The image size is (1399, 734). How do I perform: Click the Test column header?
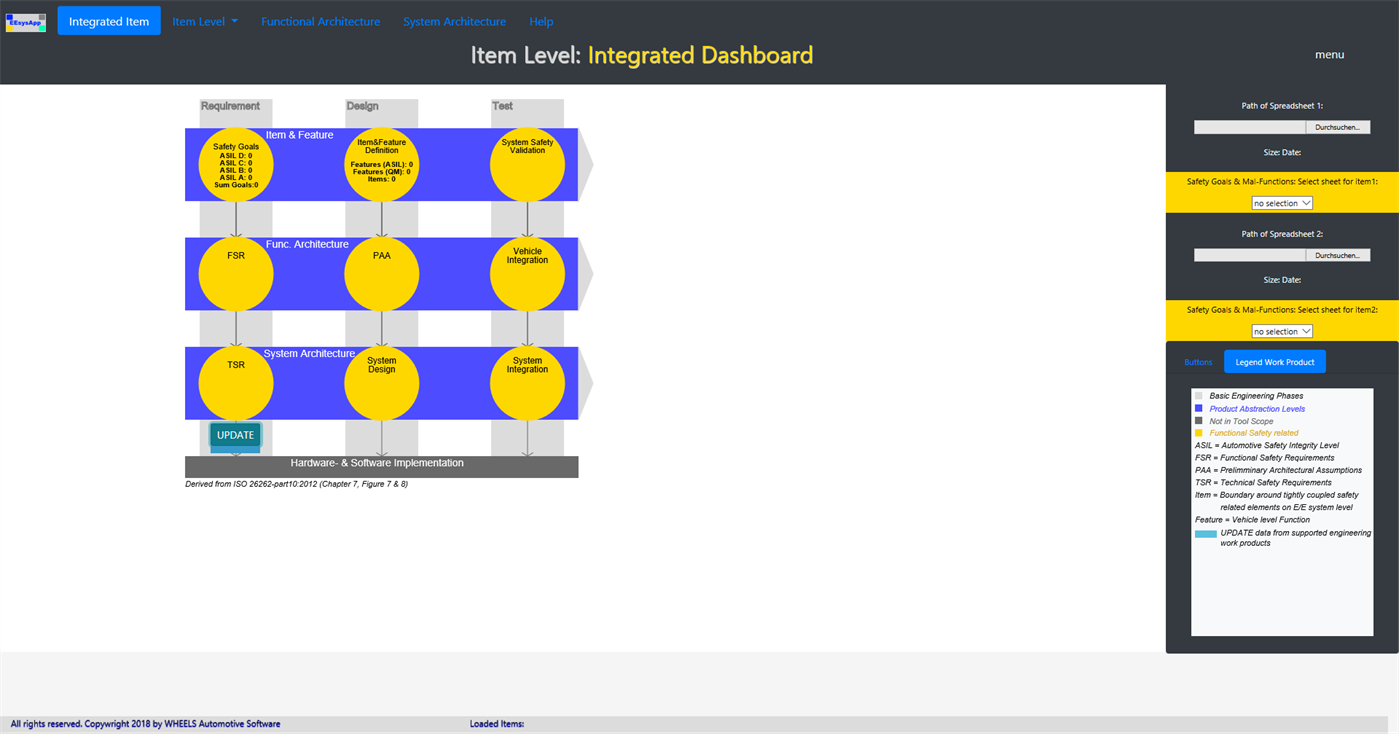(502, 106)
